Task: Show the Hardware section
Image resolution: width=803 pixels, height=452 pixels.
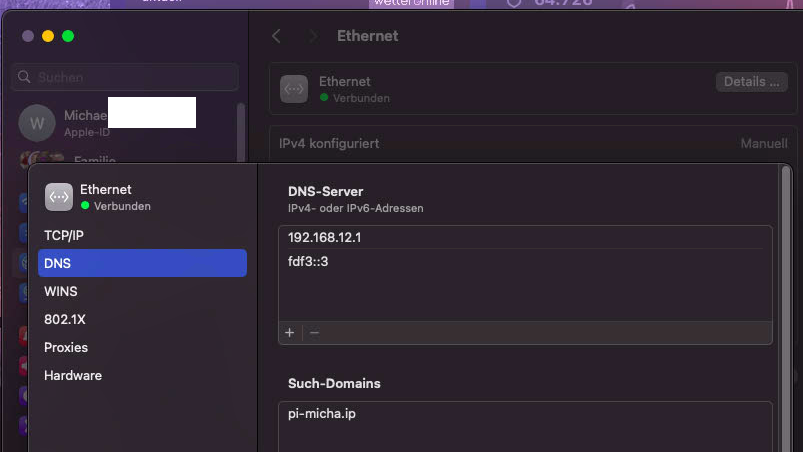Action: click(x=73, y=375)
